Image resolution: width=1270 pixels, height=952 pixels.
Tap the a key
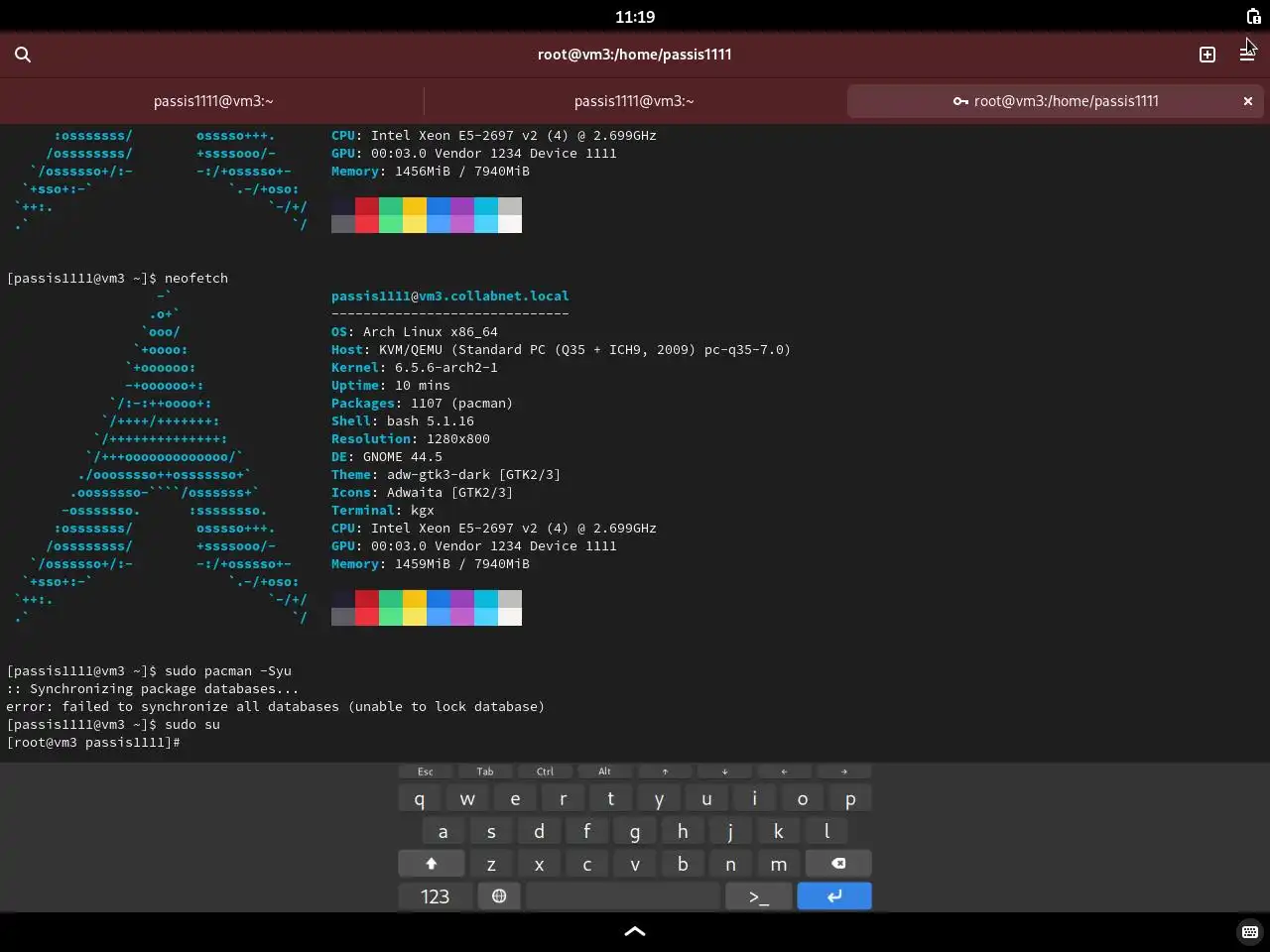point(444,831)
